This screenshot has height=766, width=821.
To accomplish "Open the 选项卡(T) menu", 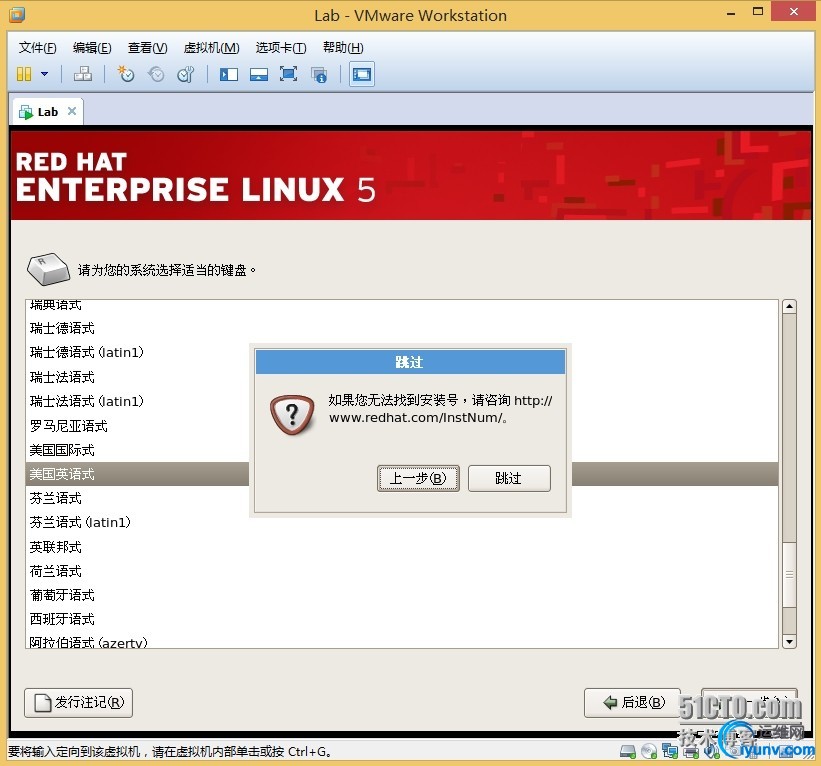I will 281,48.
